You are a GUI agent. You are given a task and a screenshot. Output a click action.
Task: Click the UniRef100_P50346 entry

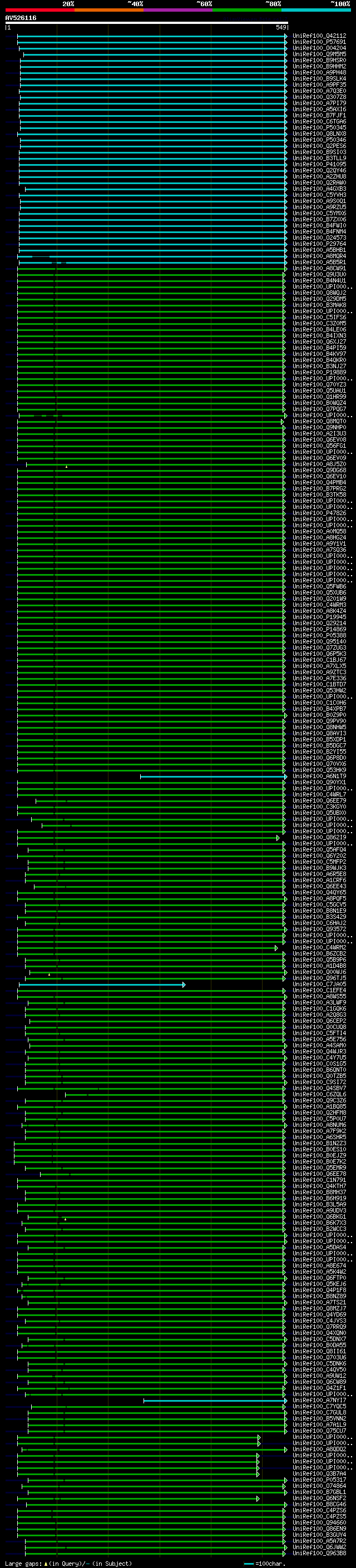pyautogui.click(x=319, y=140)
